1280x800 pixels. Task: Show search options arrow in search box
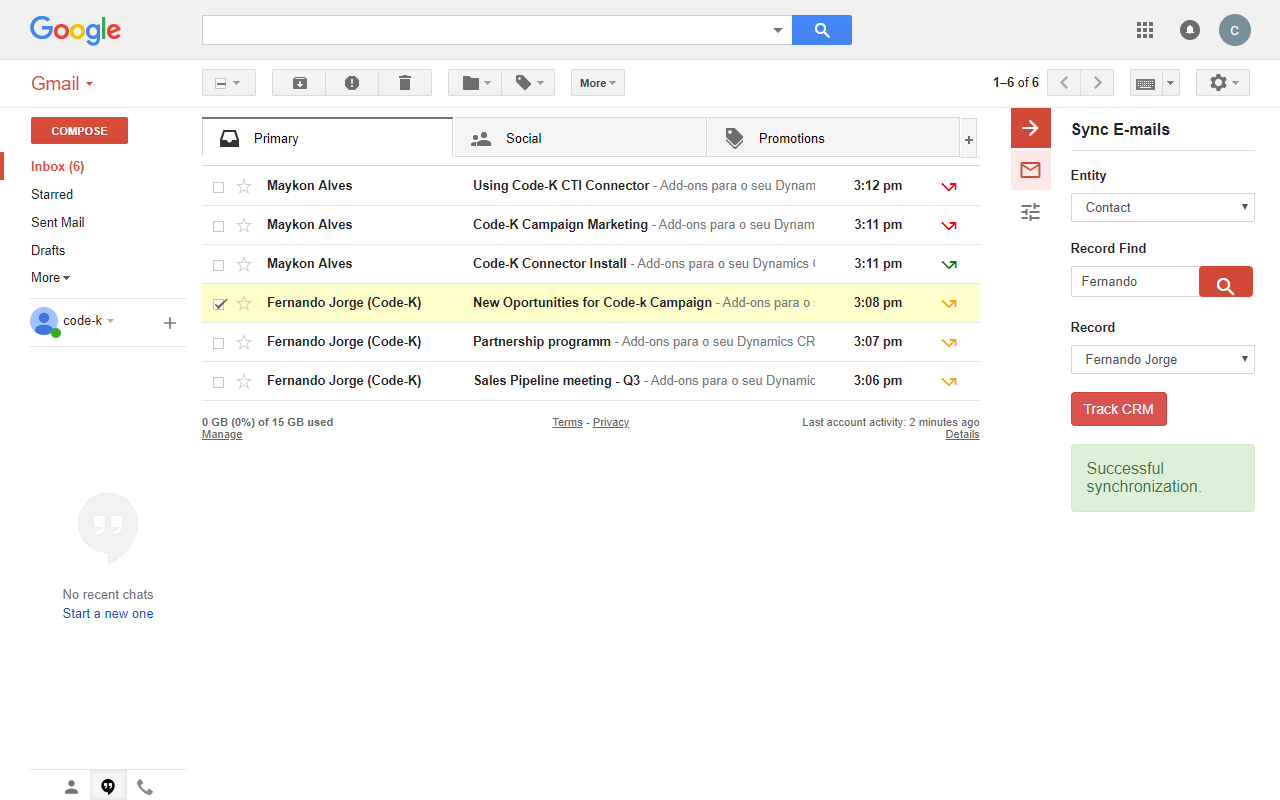(x=778, y=30)
